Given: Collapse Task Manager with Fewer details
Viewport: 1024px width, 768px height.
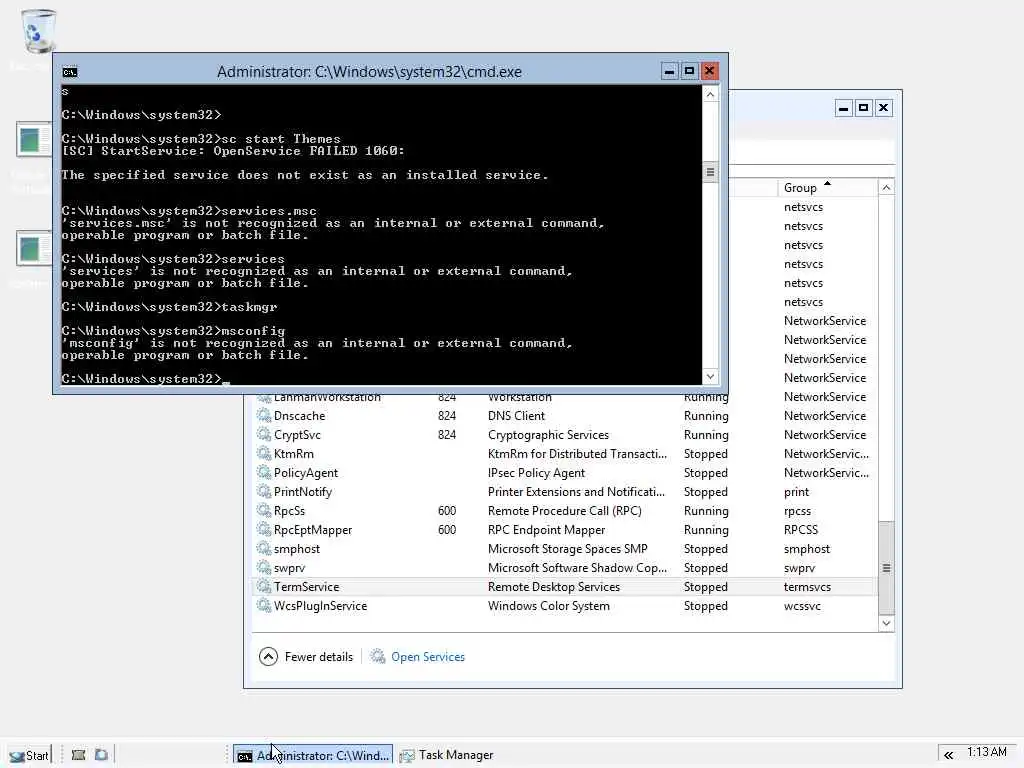Looking at the screenshot, I should [306, 656].
